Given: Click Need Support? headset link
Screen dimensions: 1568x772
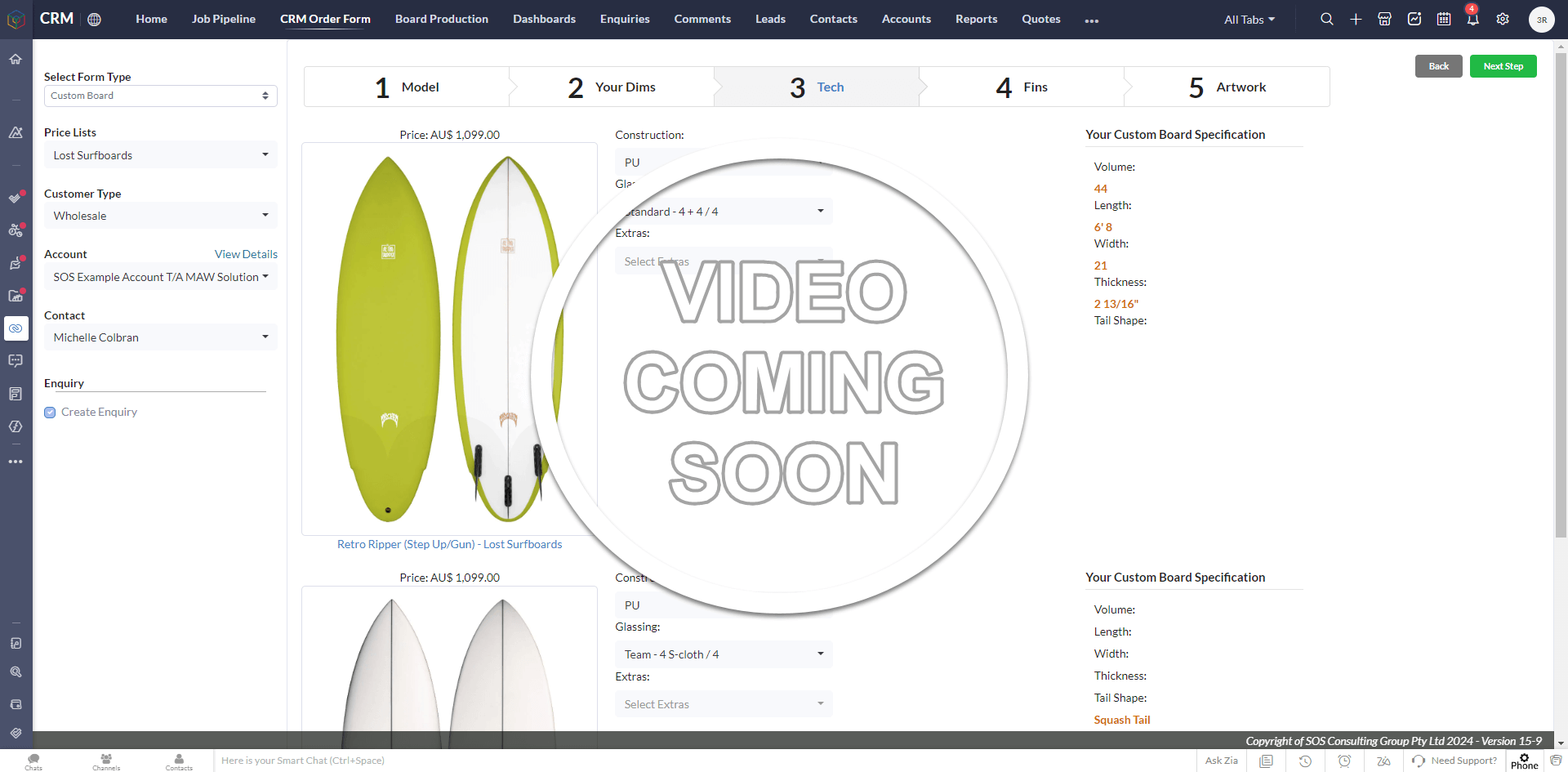Looking at the screenshot, I should (x=1454, y=761).
